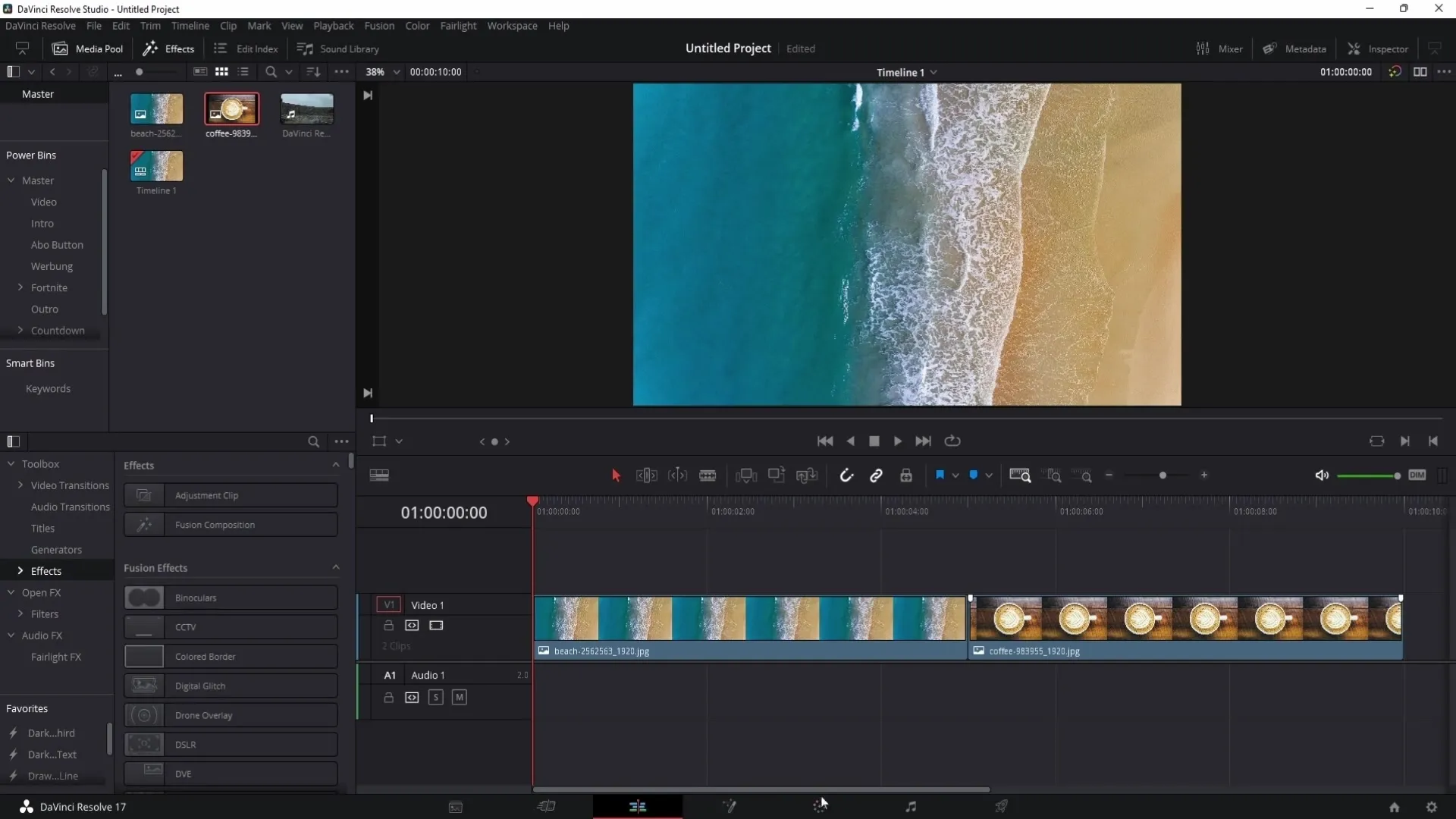
Task: Select the Link/Unlink clips icon
Action: [876, 475]
